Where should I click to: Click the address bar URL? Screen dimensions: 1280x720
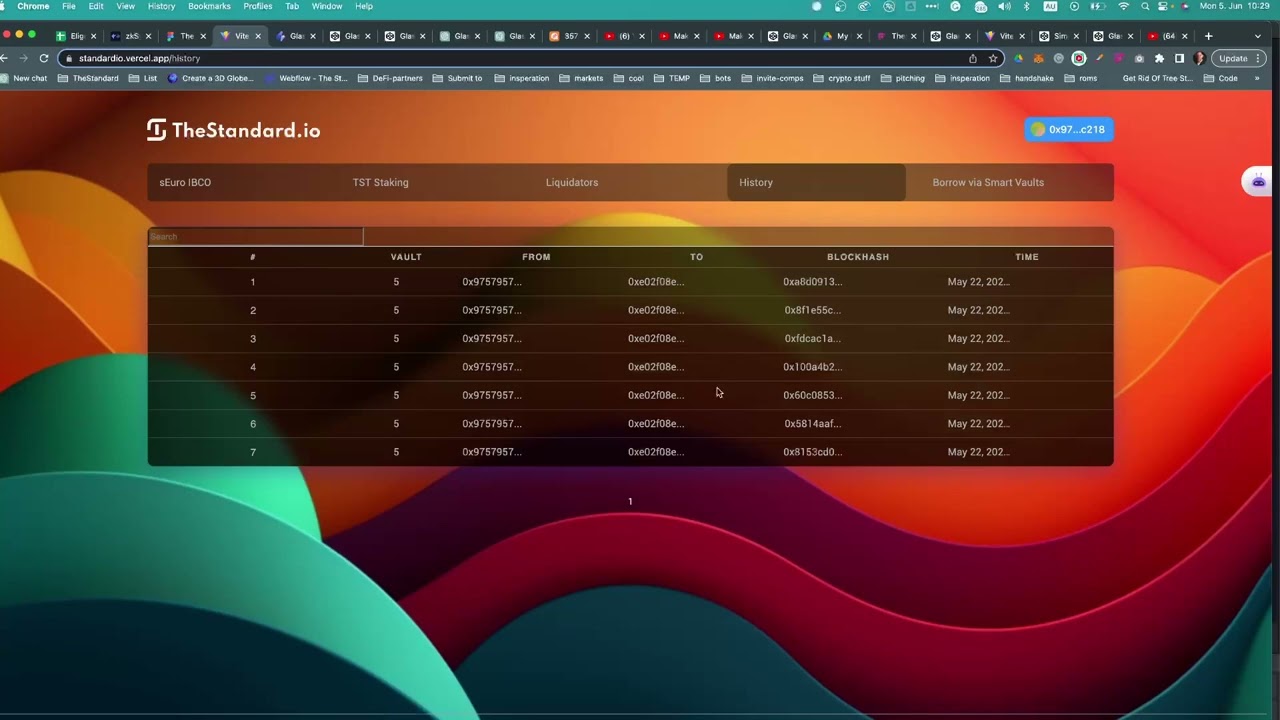click(139, 58)
